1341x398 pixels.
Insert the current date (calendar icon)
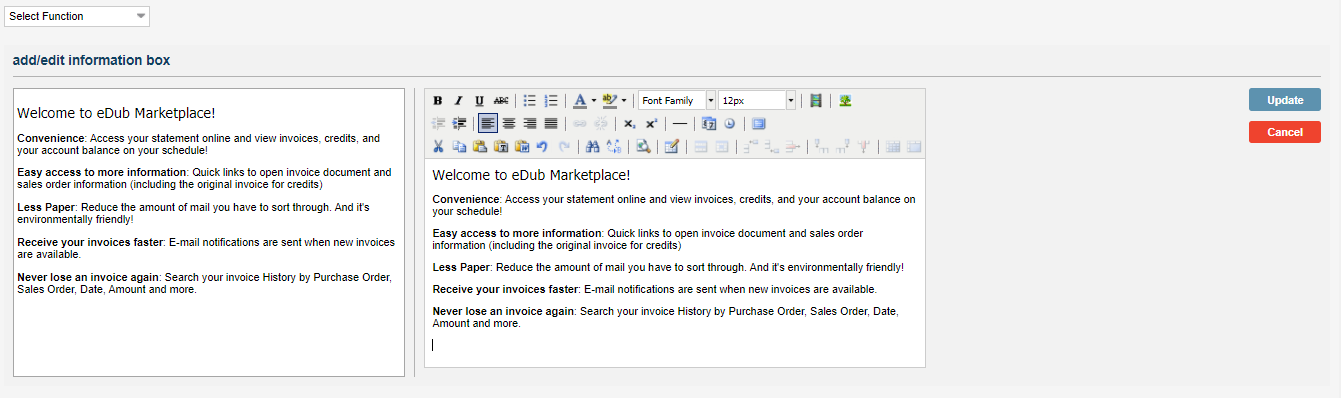click(x=709, y=123)
